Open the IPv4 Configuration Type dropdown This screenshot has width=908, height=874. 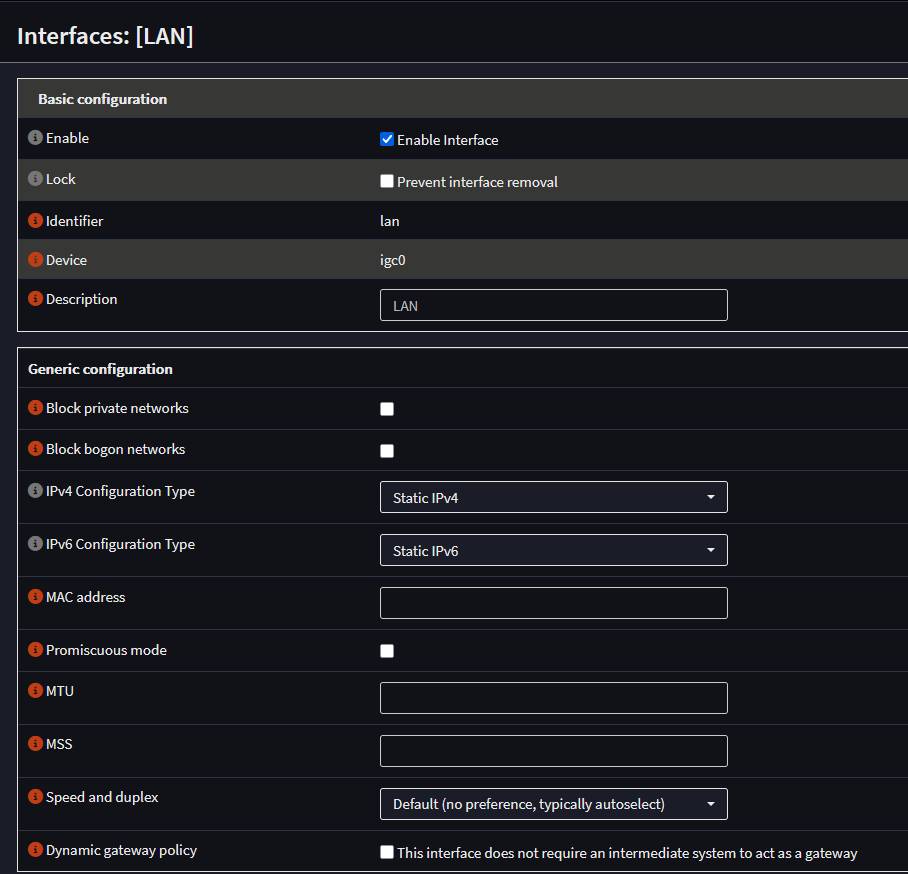tap(553, 497)
